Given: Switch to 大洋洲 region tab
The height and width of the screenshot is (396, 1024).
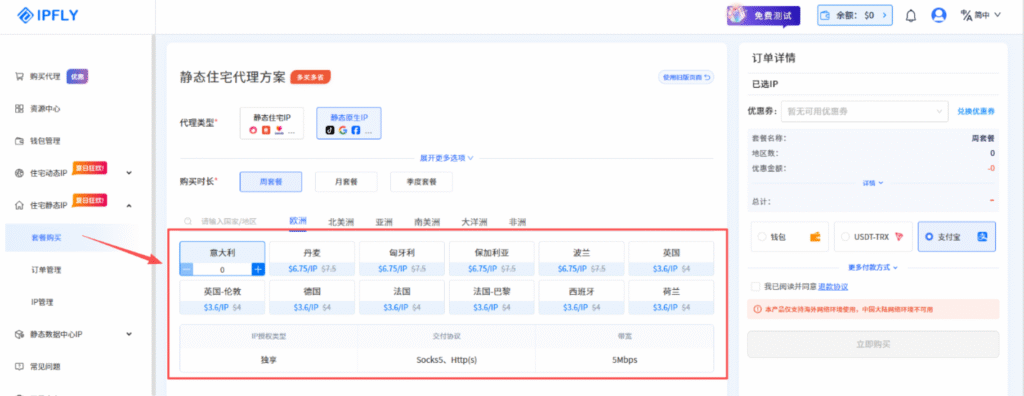Looking at the screenshot, I should tap(474, 222).
